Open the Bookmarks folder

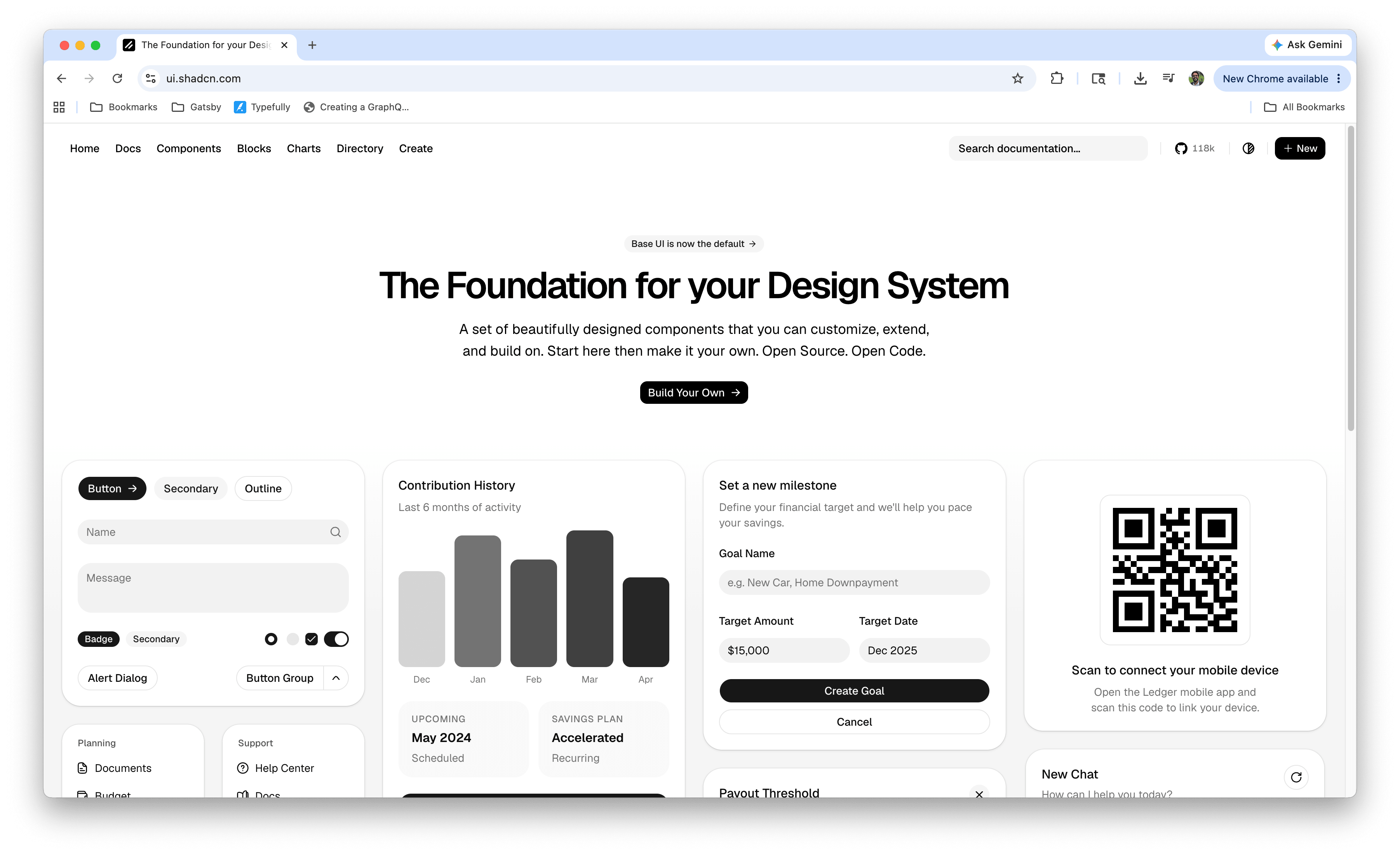pos(123,107)
